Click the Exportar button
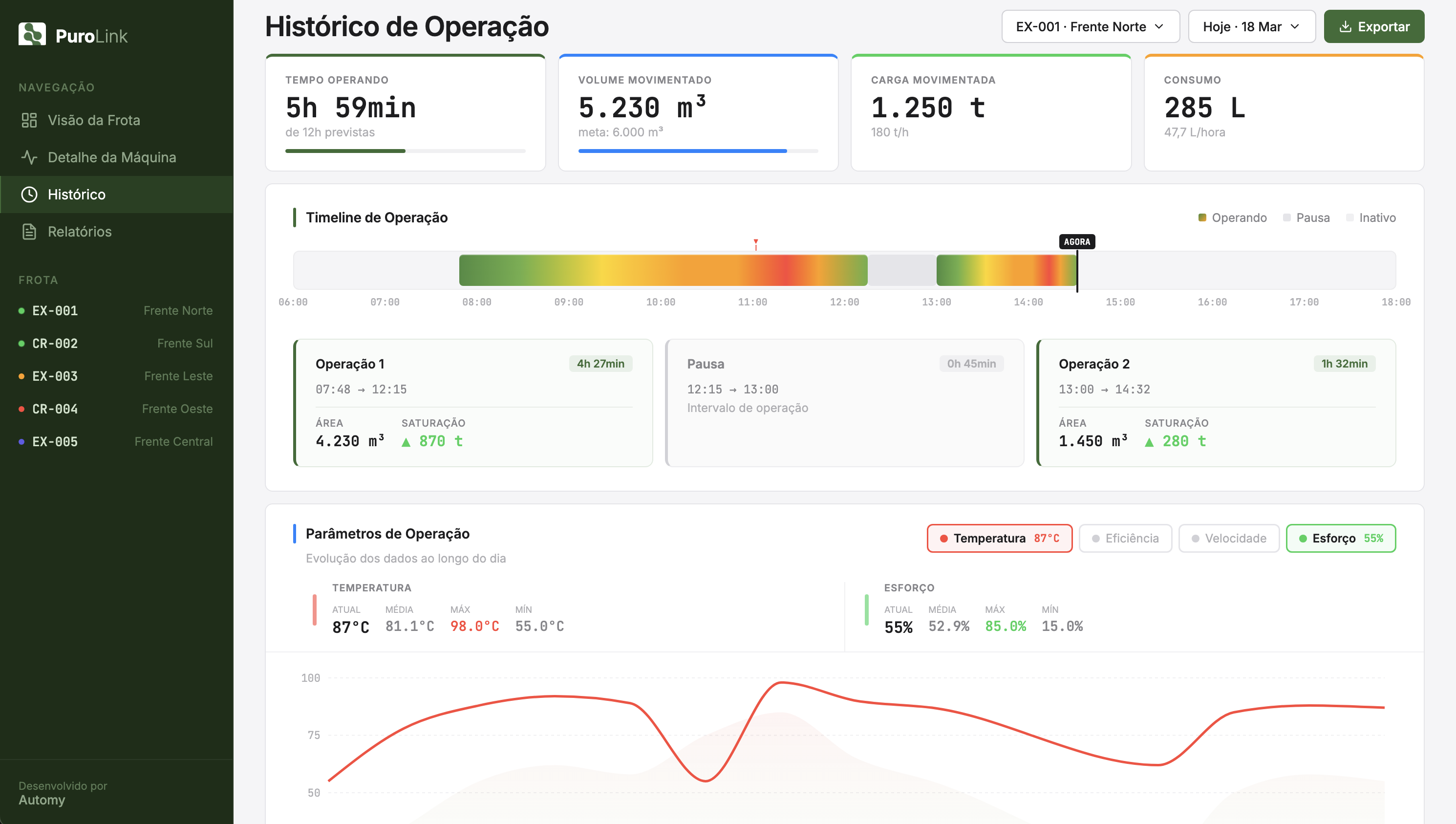The height and width of the screenshot is (824, 1456). pyautogui.click(x=1374, y=26)
